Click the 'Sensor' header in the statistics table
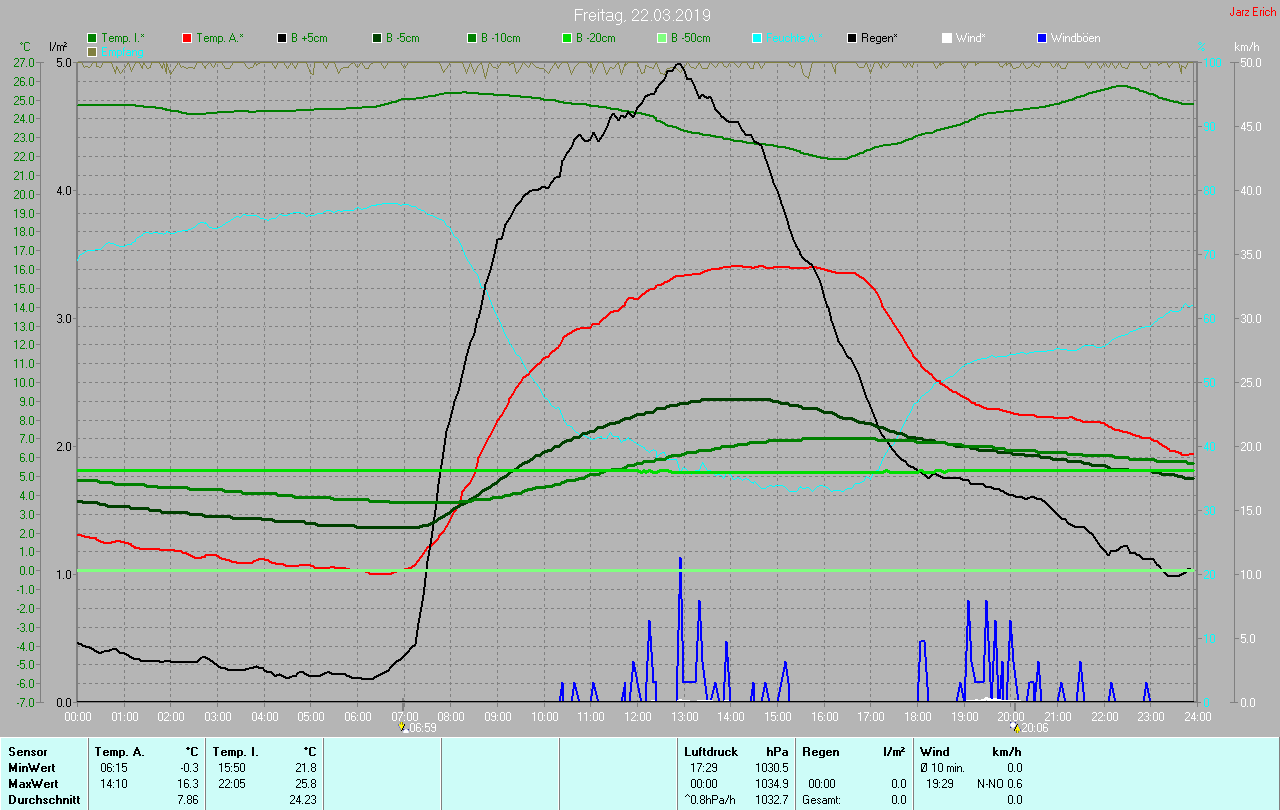Screen dimensions: 1280x810 point(27,752)
